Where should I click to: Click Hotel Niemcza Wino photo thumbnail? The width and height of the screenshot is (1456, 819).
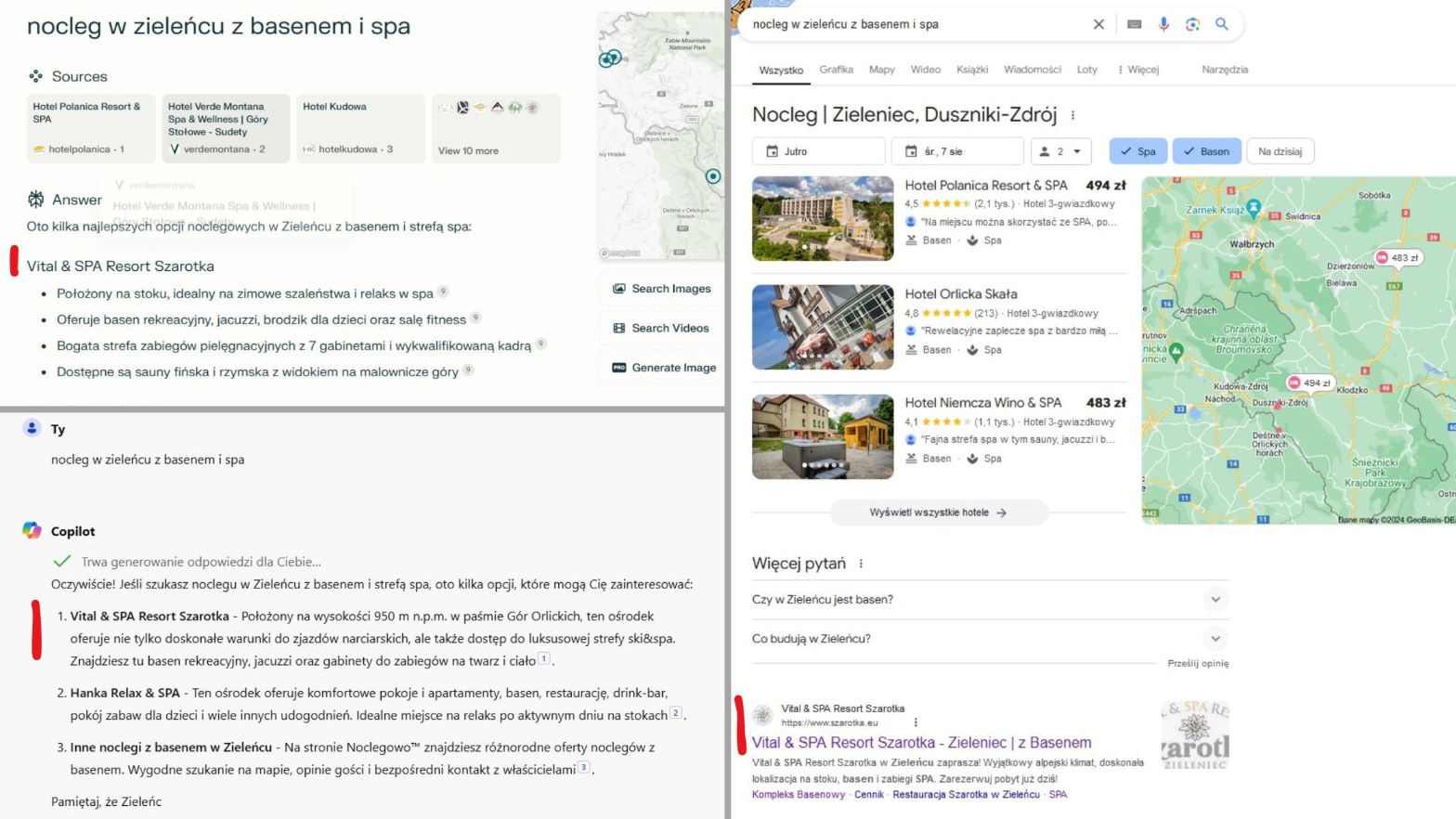pos(823,436)
